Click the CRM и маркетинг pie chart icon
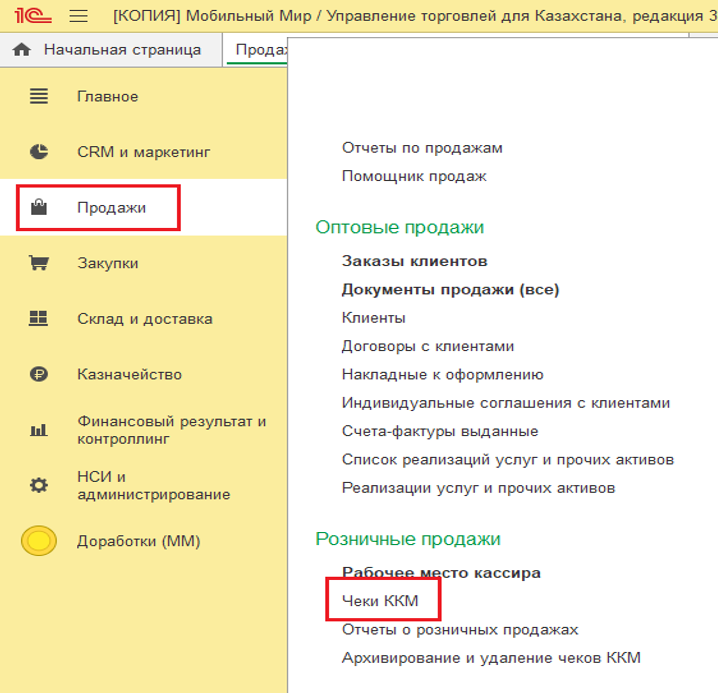Screen dimensions: 718x693 tap(39, 152)
